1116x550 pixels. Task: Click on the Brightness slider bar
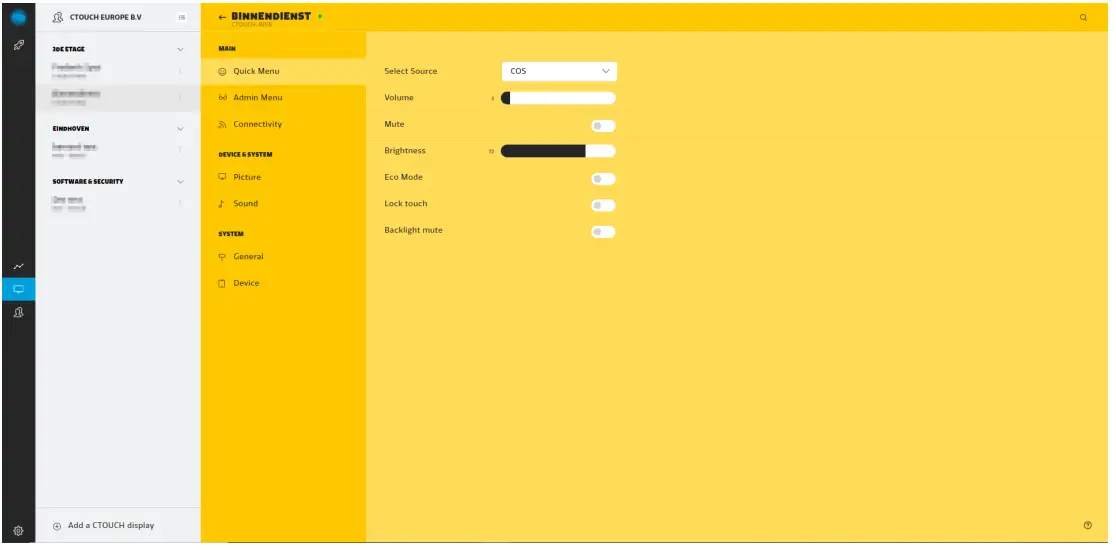(x=558, y=151)
